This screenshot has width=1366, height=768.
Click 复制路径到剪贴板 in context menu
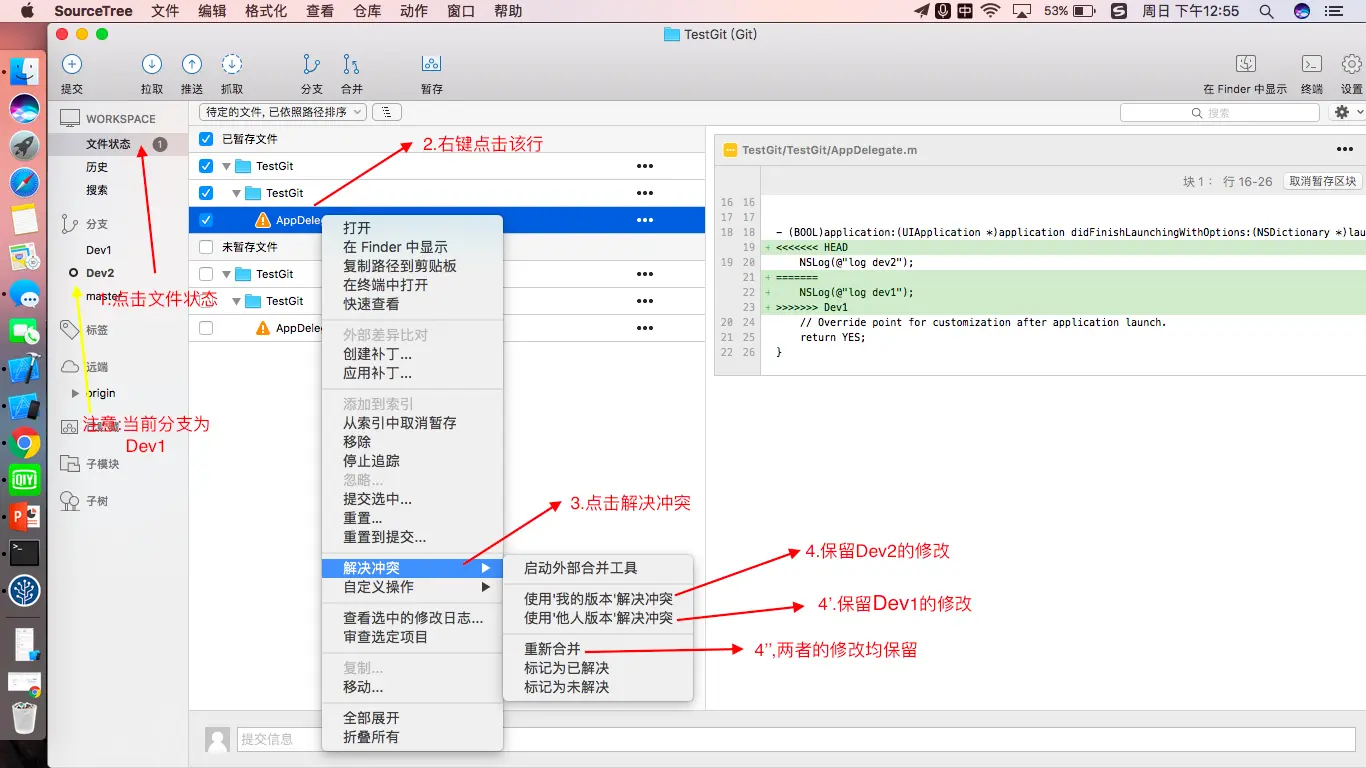point(412,266)
